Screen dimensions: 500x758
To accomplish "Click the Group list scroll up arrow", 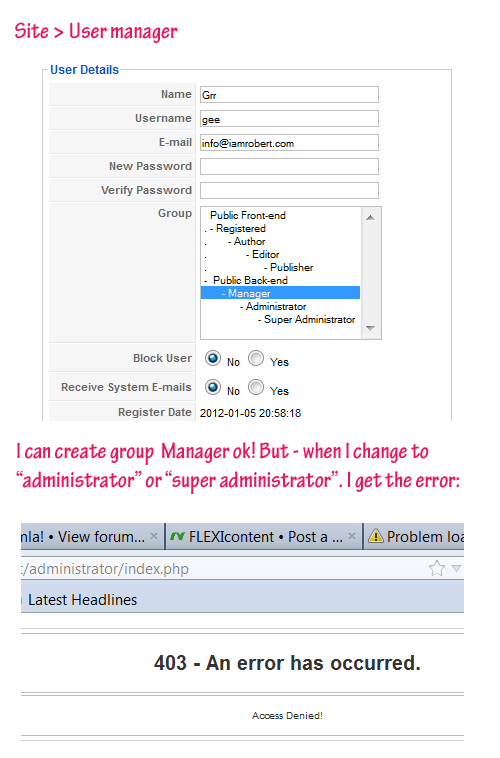I will (x=371, y=218).
